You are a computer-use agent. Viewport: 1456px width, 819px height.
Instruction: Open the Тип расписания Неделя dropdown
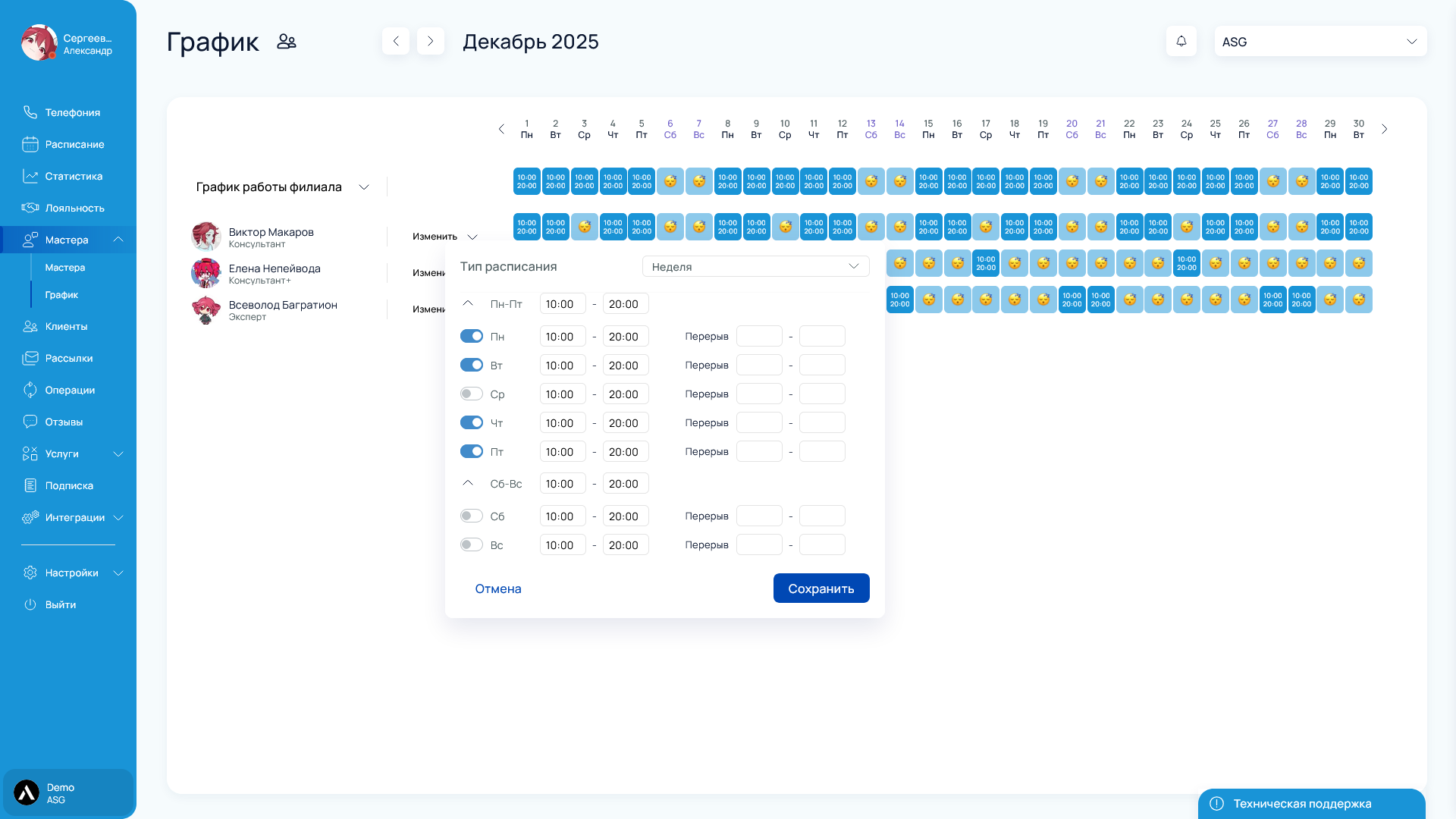click(755, 266)
